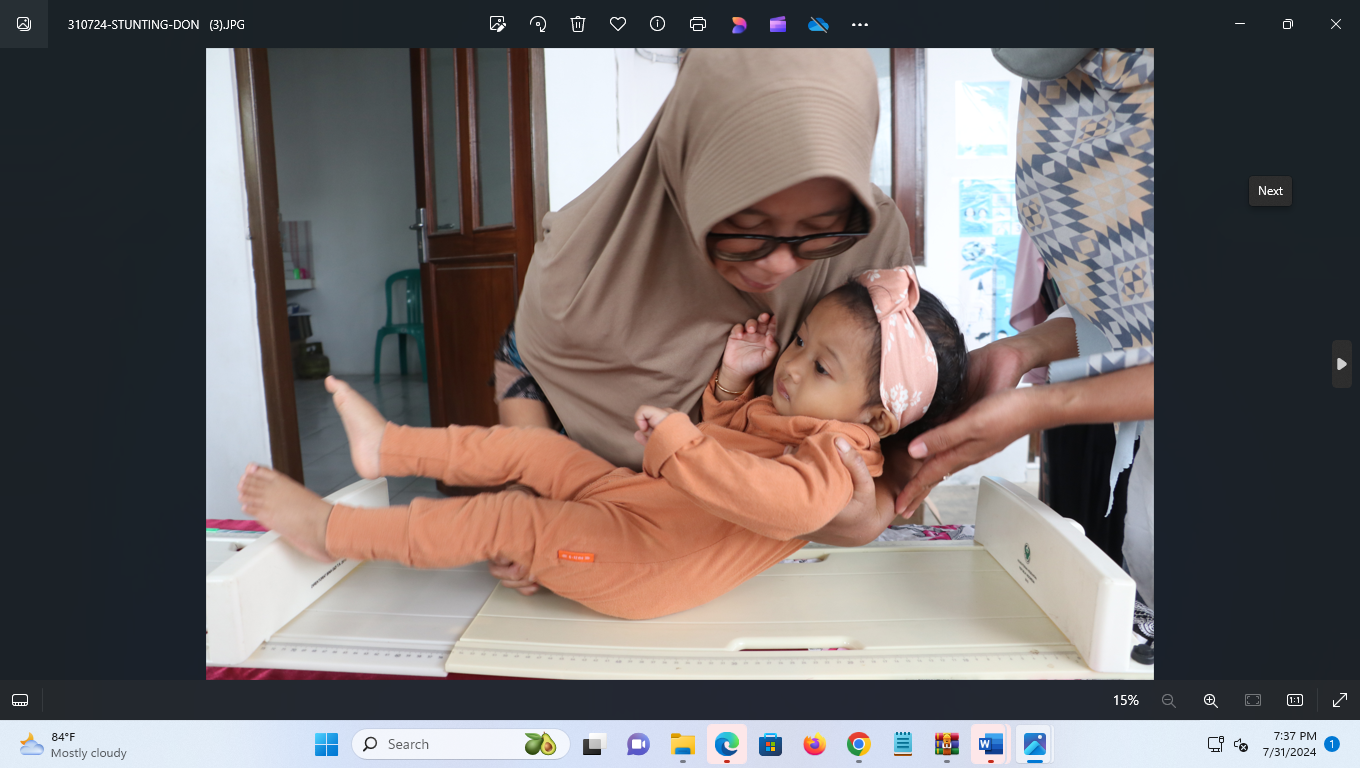Print the current photo
This screenshot has width=1360, height=768.
tap(697, 24)
